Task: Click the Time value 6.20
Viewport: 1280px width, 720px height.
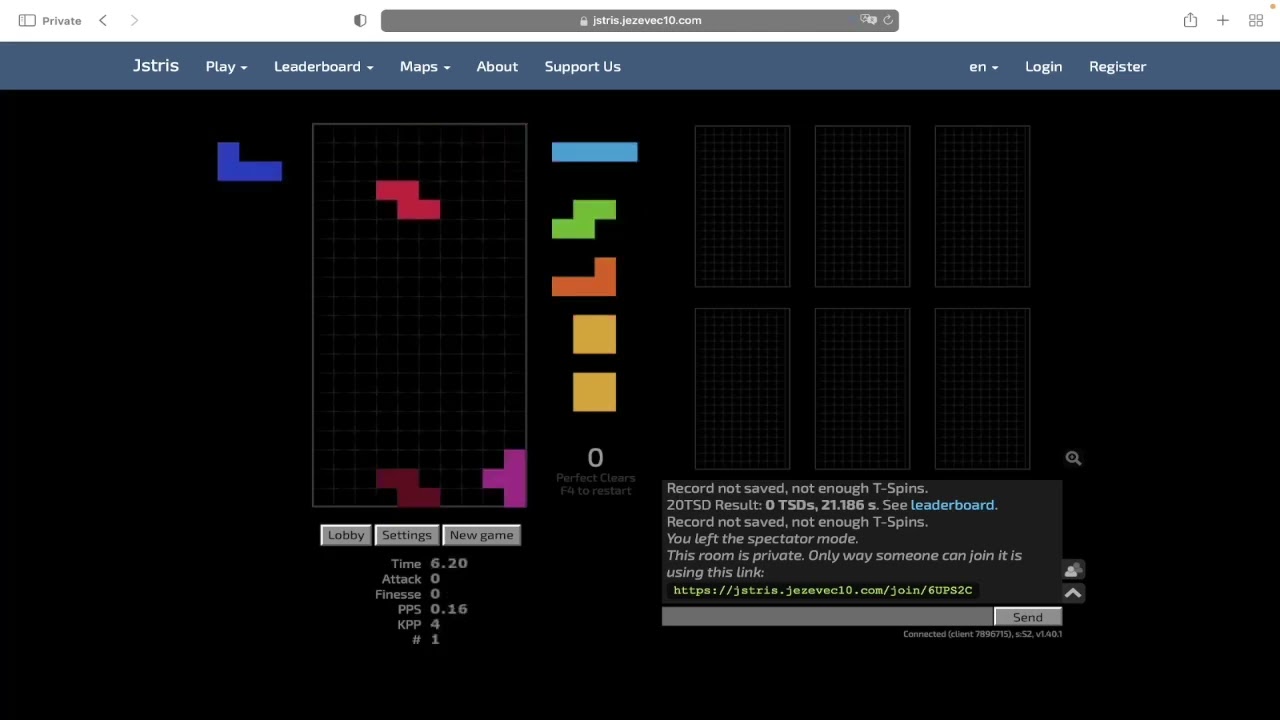Action: [x=449, y=563]
